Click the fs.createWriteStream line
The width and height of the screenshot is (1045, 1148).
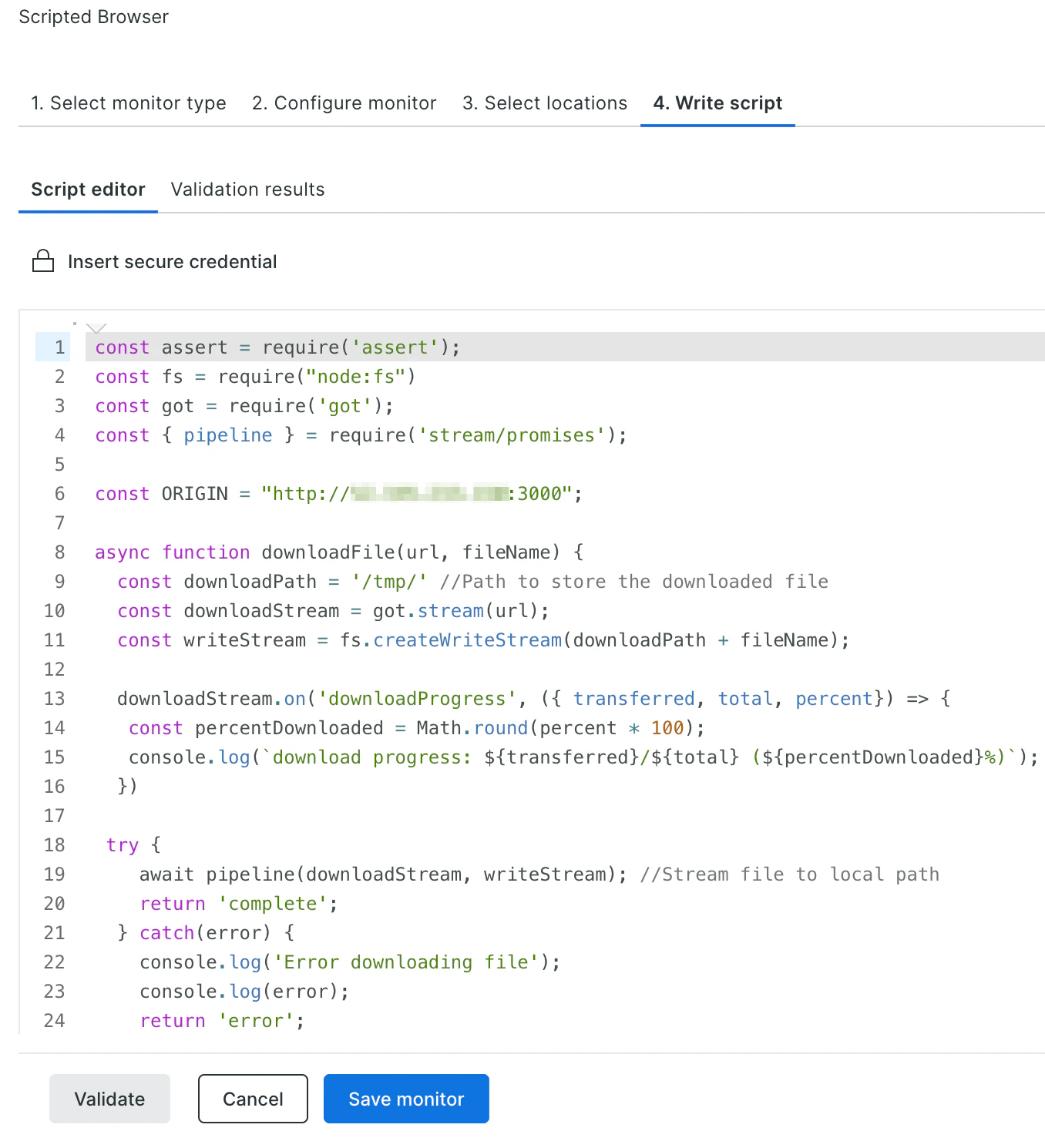coord(483,640)
